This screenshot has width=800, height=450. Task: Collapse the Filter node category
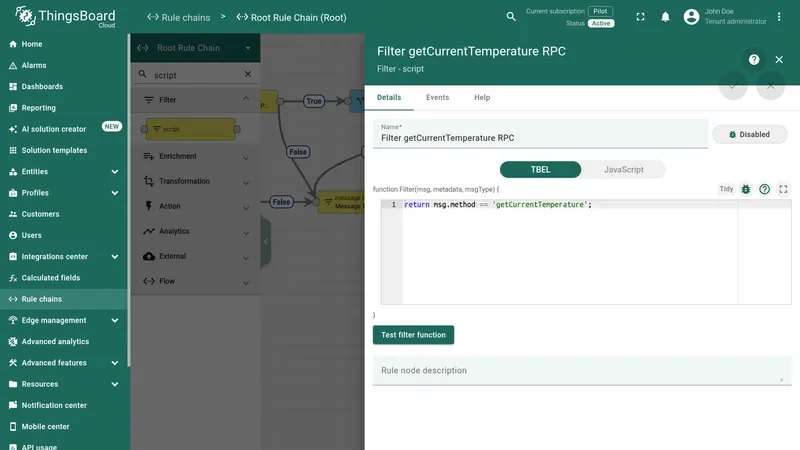195,100
